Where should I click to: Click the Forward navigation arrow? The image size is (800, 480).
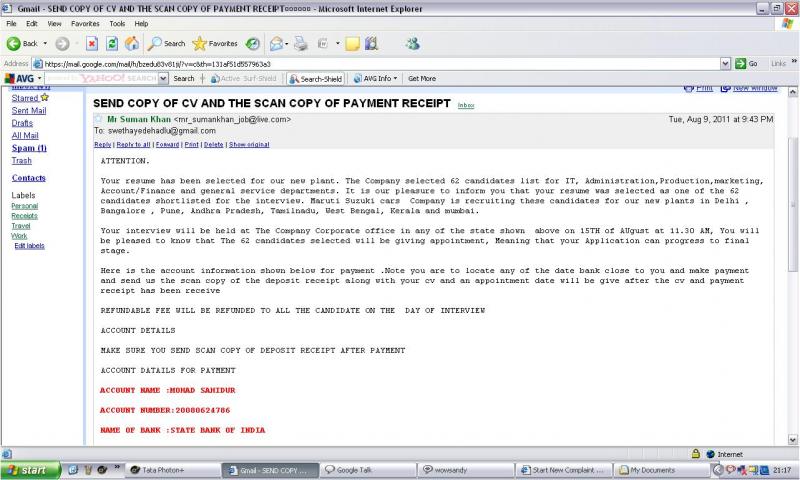(x=62, y=44)
